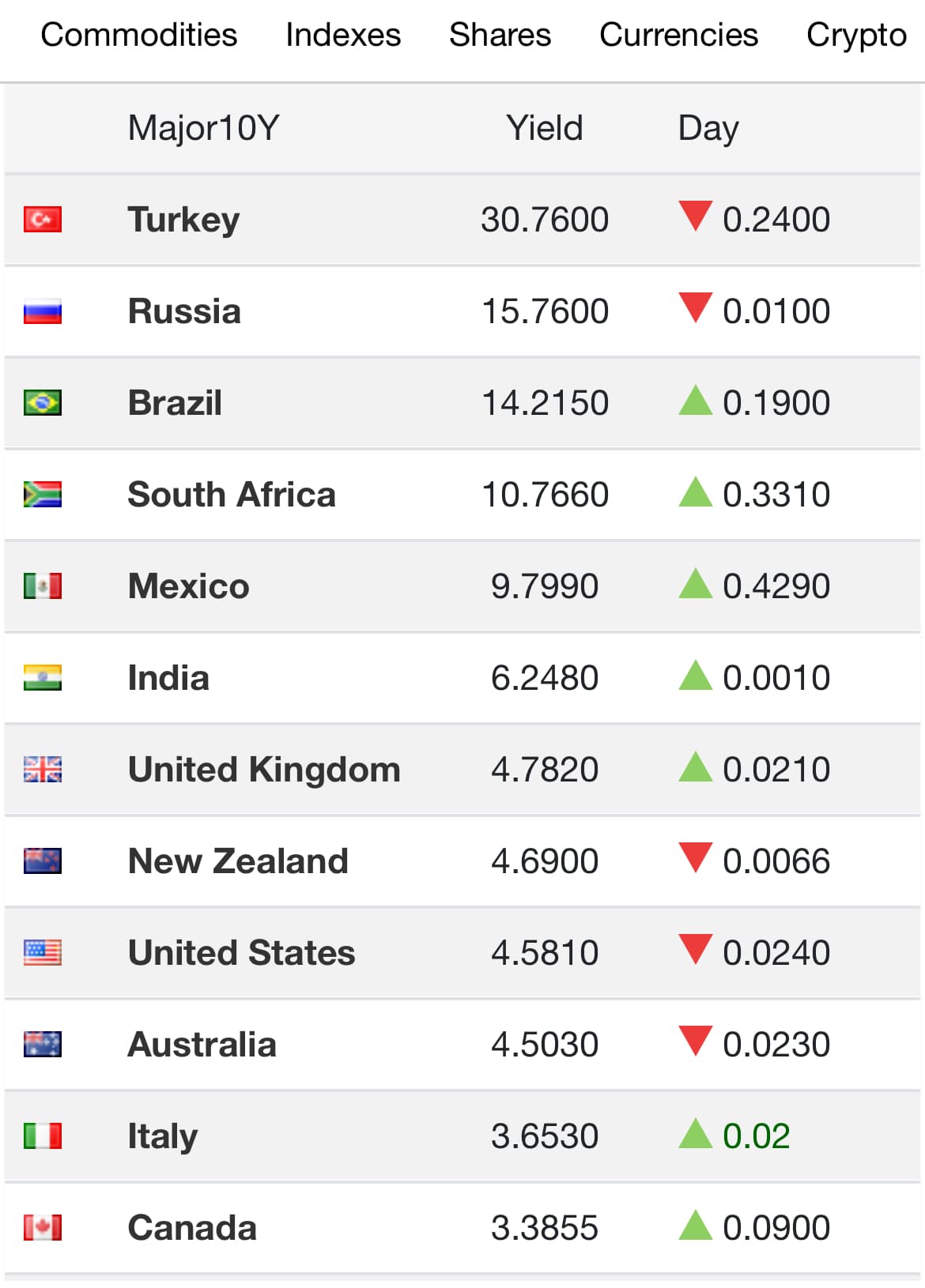Click the Canada flag icon

coord(43,1227)
